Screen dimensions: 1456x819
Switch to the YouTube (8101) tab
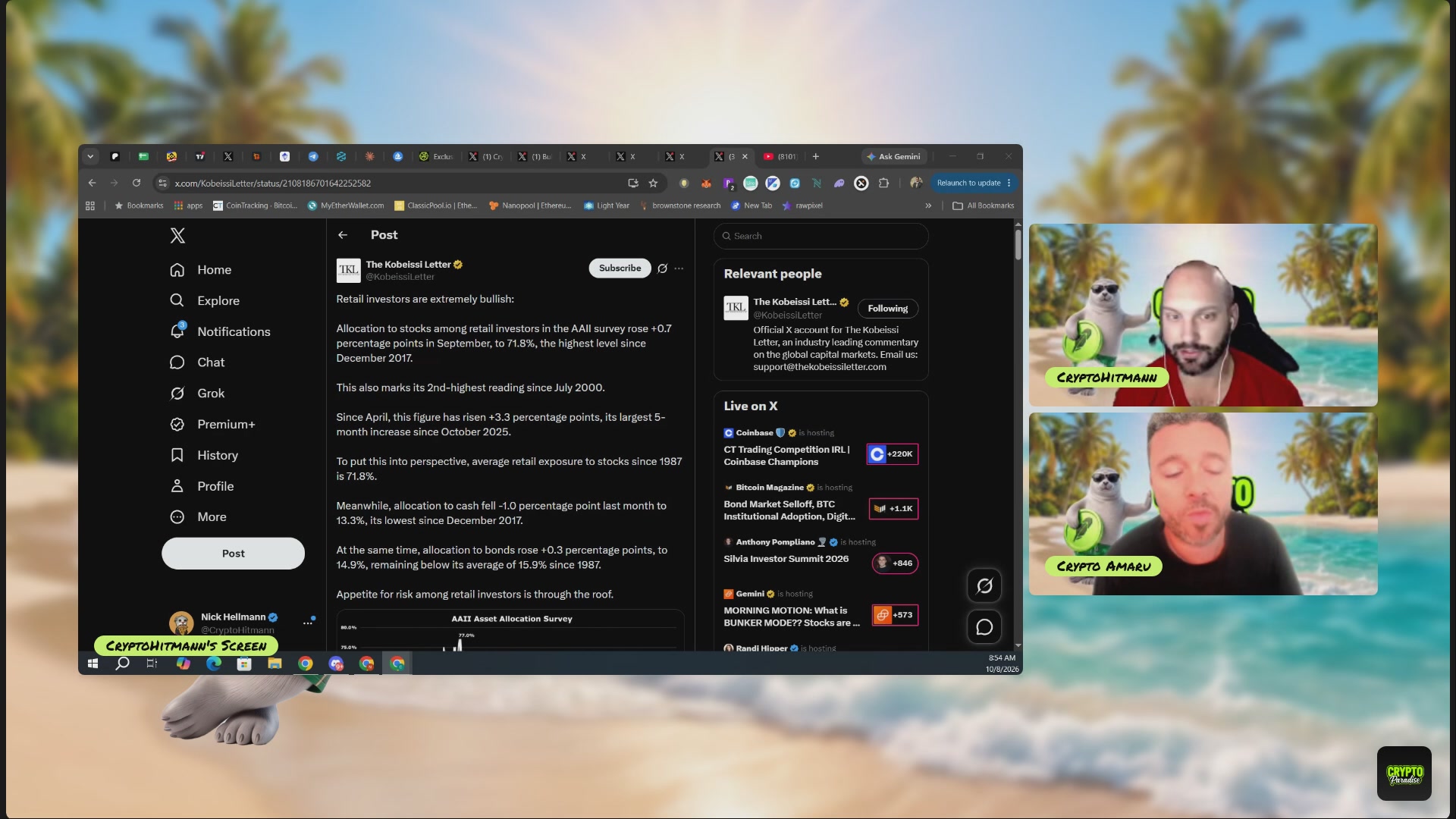click(780, 157)
